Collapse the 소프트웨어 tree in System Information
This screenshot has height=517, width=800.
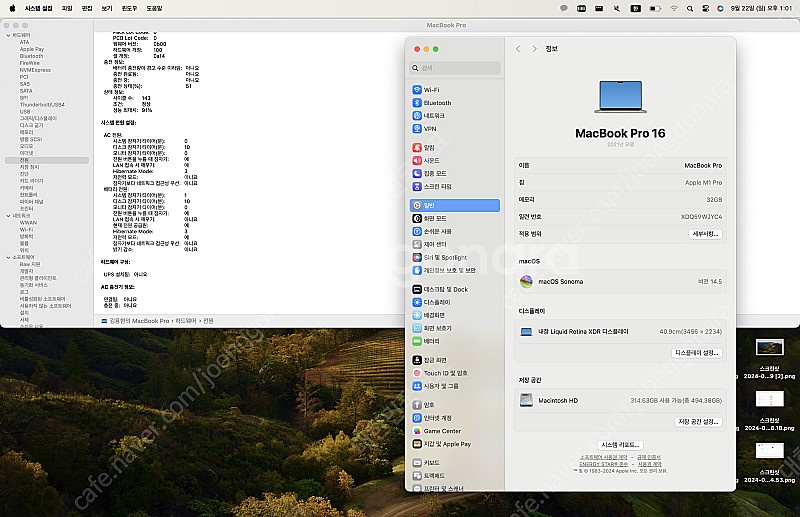pyautogui.click(x=8, y=257)
